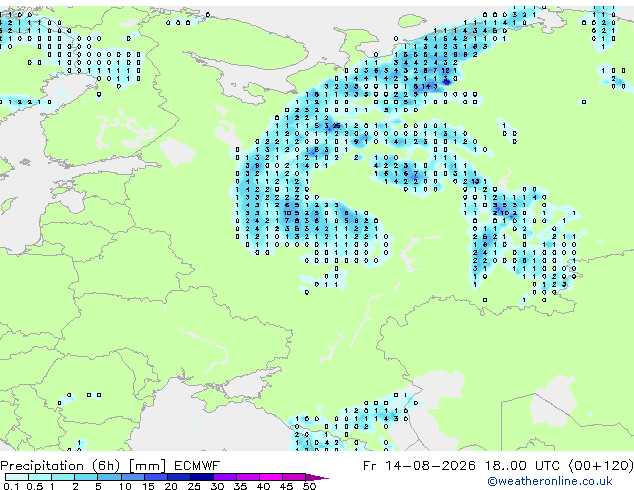Click the "0.1" legend label
The height and width of the screenshot is (490, 634).
[11, 486]
